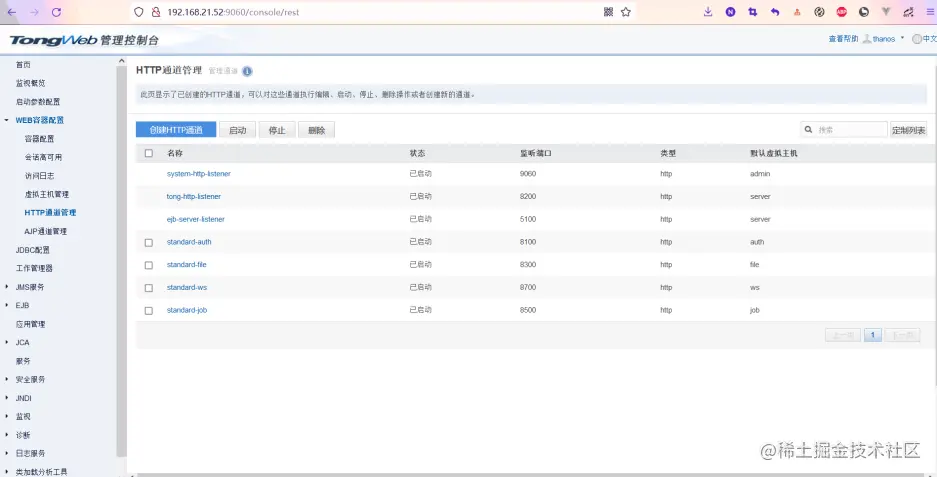Click the extension icon left of hamburger menu
The height and width of the screenshot is (477, 937).
(908, 12)
